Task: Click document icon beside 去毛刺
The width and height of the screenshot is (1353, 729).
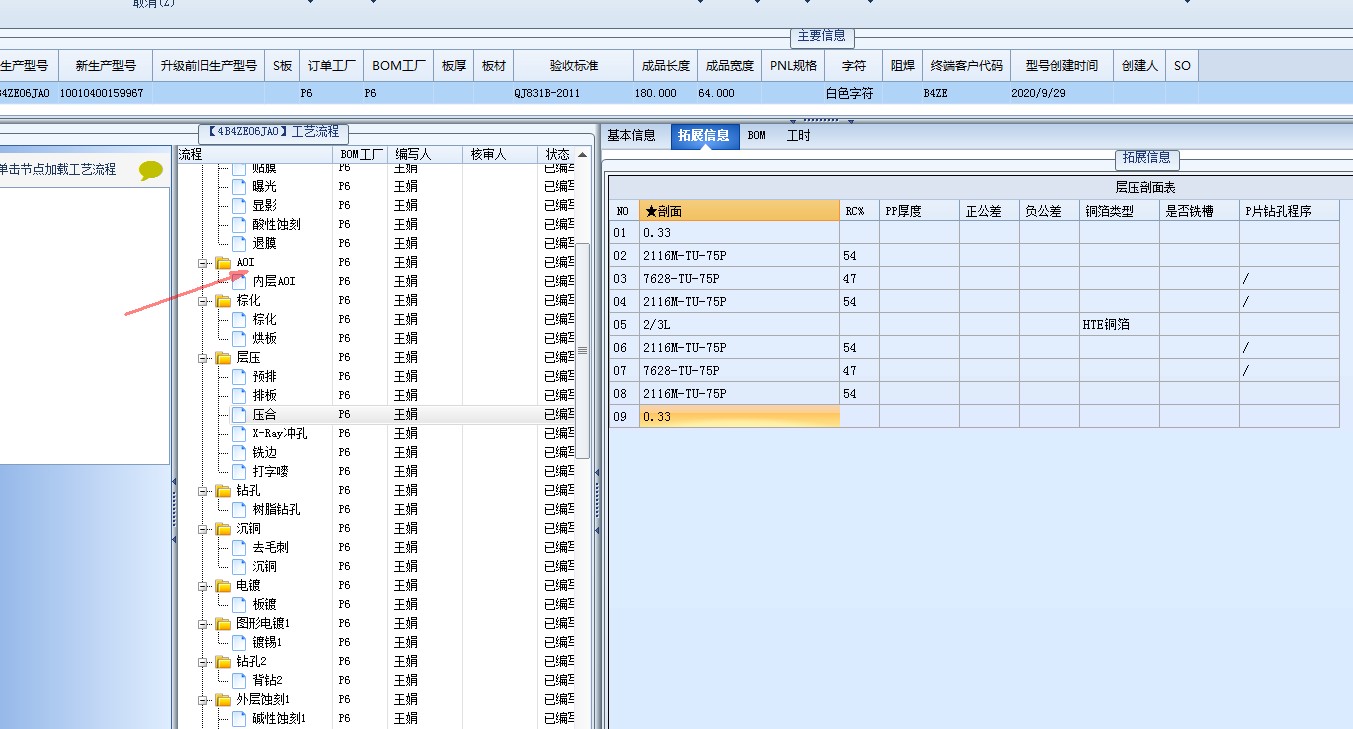Action: click(239, 547)
